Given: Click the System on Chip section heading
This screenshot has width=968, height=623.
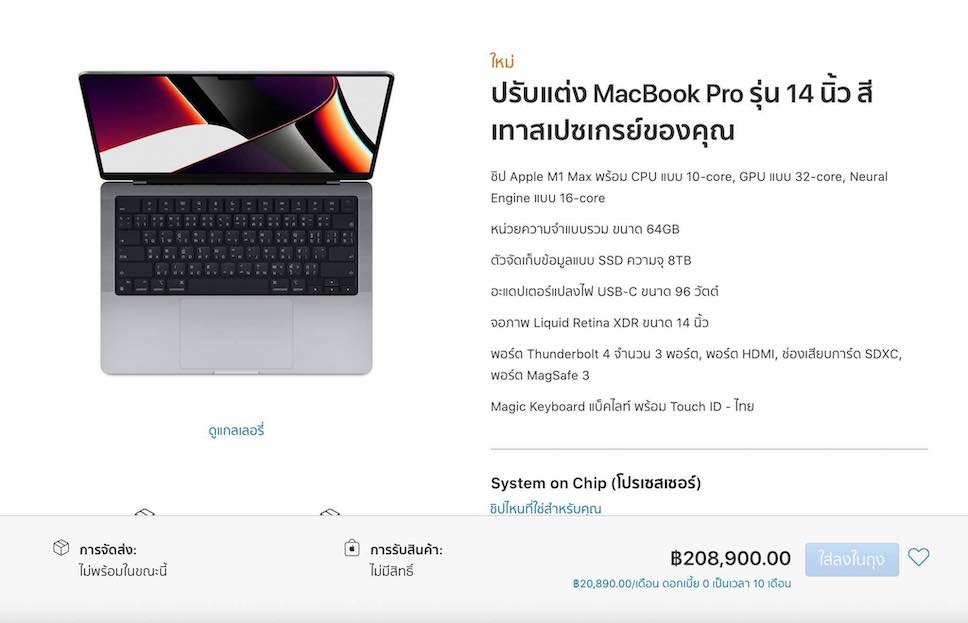Looking at the screenshot, I should click(596, 483).
